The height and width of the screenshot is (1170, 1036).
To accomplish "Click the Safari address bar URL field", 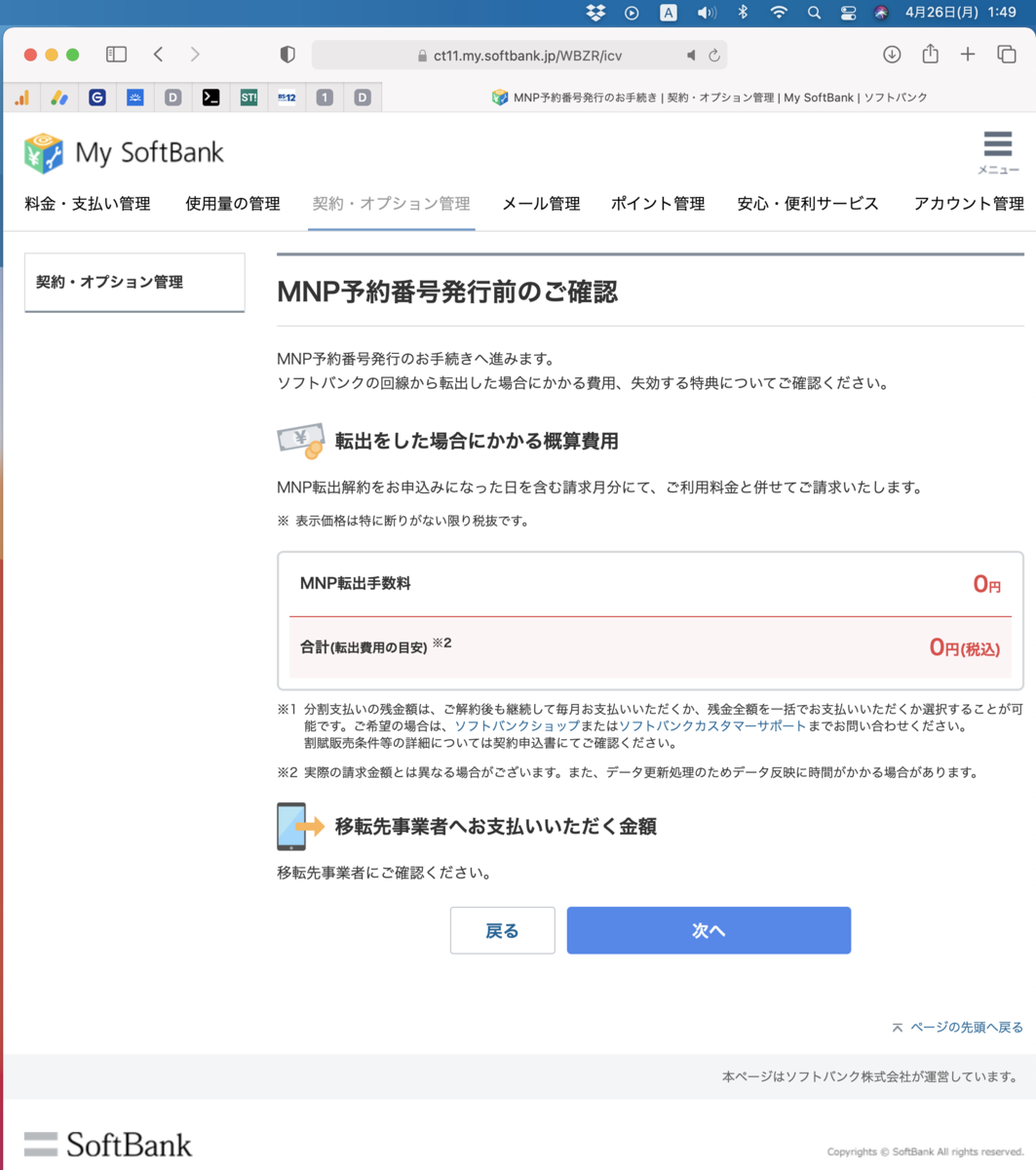I will [x=519, y=56].
